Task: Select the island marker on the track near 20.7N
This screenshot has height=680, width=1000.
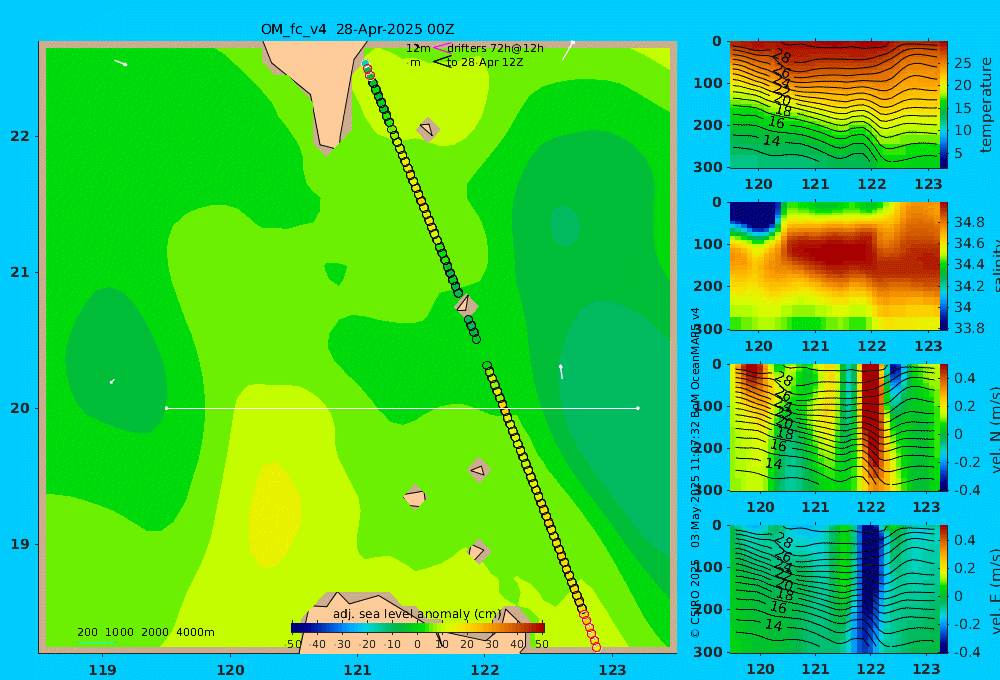Action: 465,304
